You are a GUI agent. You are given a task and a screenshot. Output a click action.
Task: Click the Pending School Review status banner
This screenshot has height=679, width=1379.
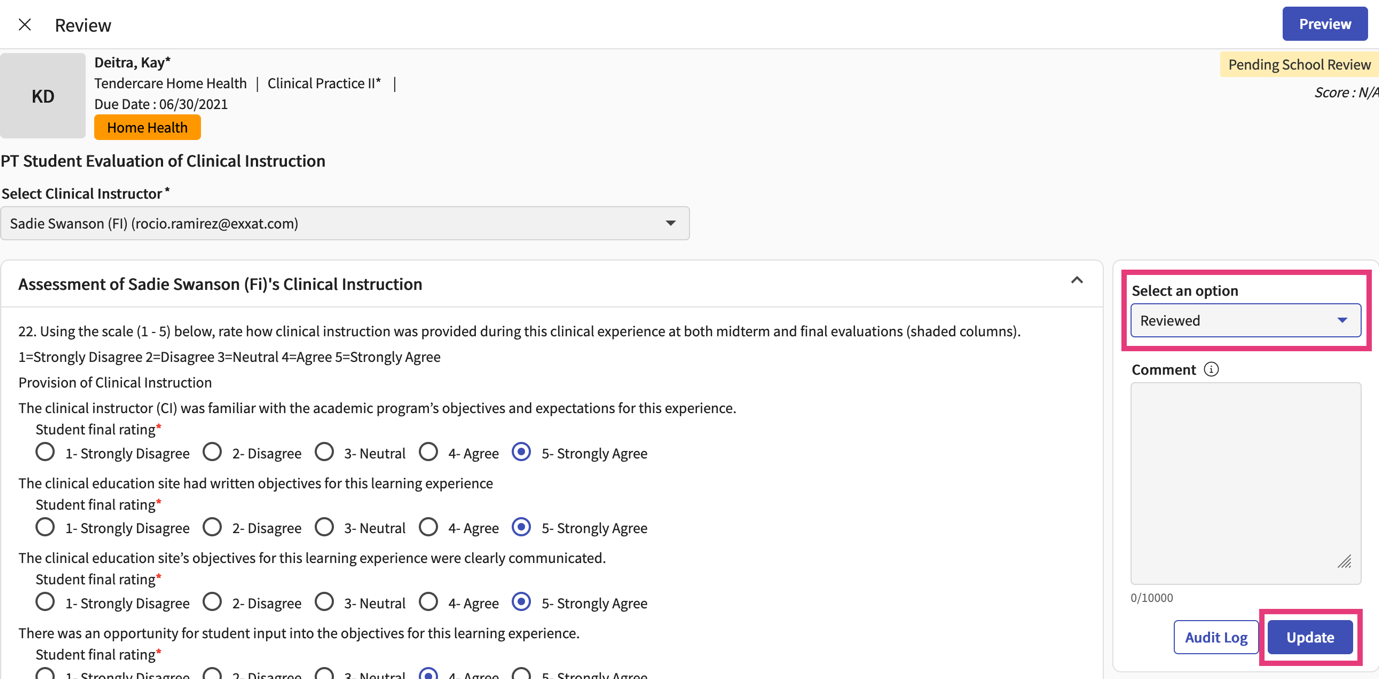1297,63
